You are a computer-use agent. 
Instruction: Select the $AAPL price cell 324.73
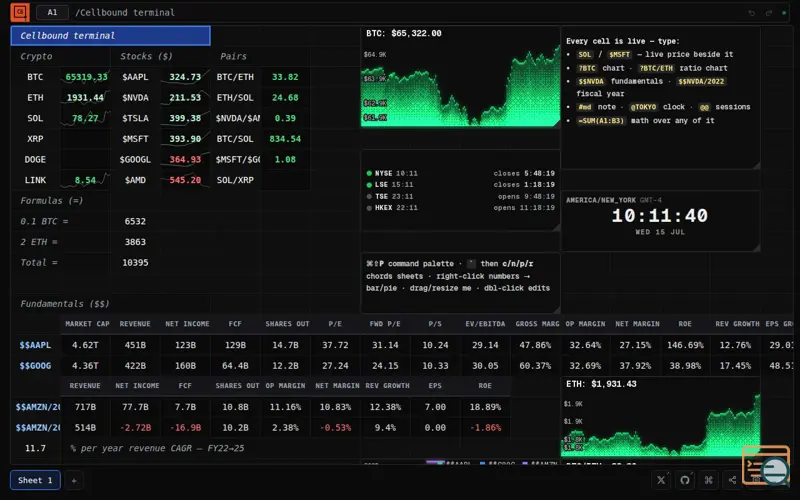pos(185,77)
